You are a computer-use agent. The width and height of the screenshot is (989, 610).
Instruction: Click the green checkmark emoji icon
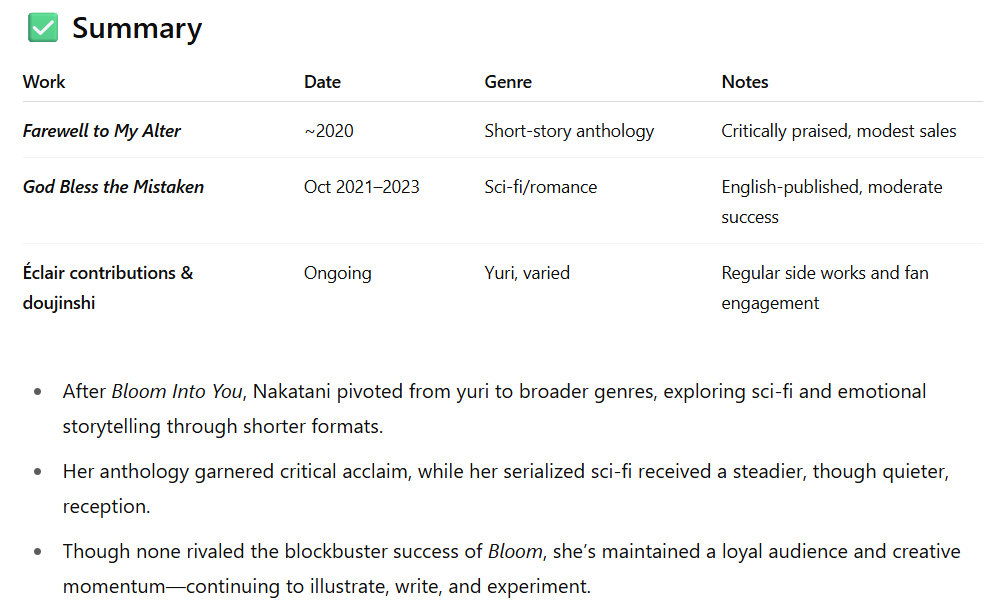pos(43,28)
